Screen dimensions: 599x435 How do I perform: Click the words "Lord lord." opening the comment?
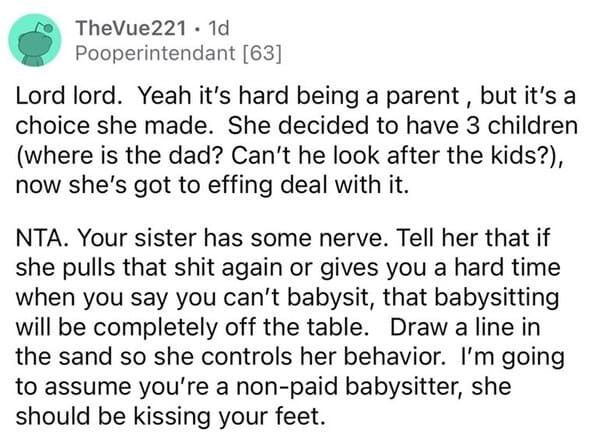point(69,95)
